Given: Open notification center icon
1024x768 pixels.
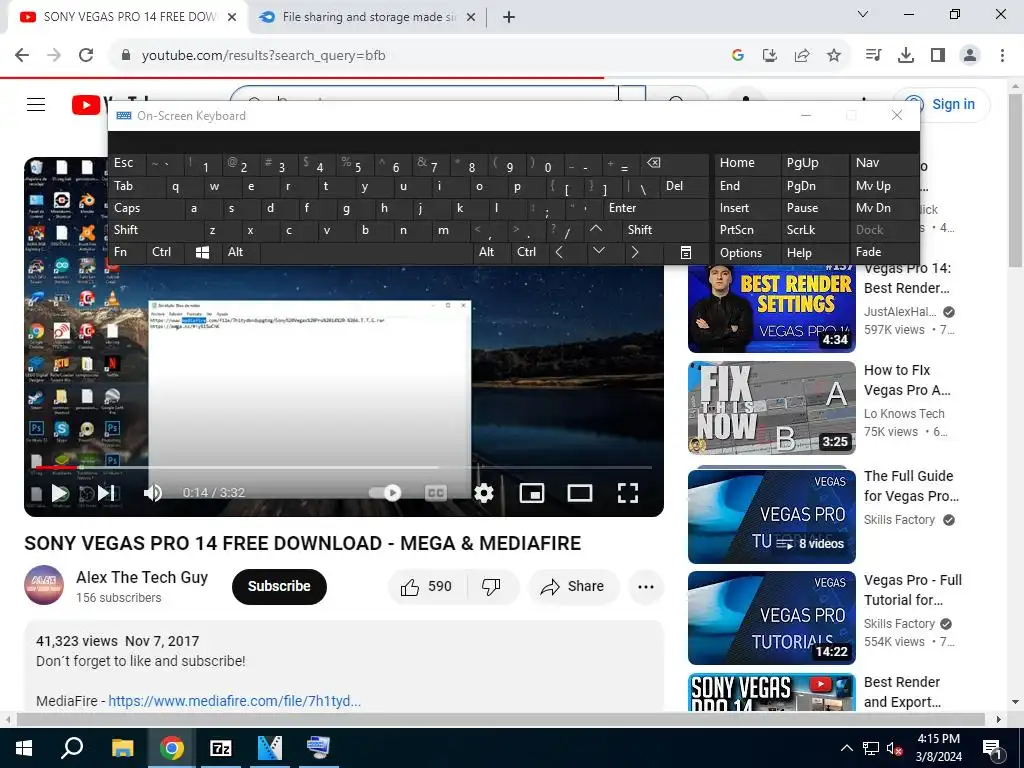Looking at the screenshot, I should [993, 748].
